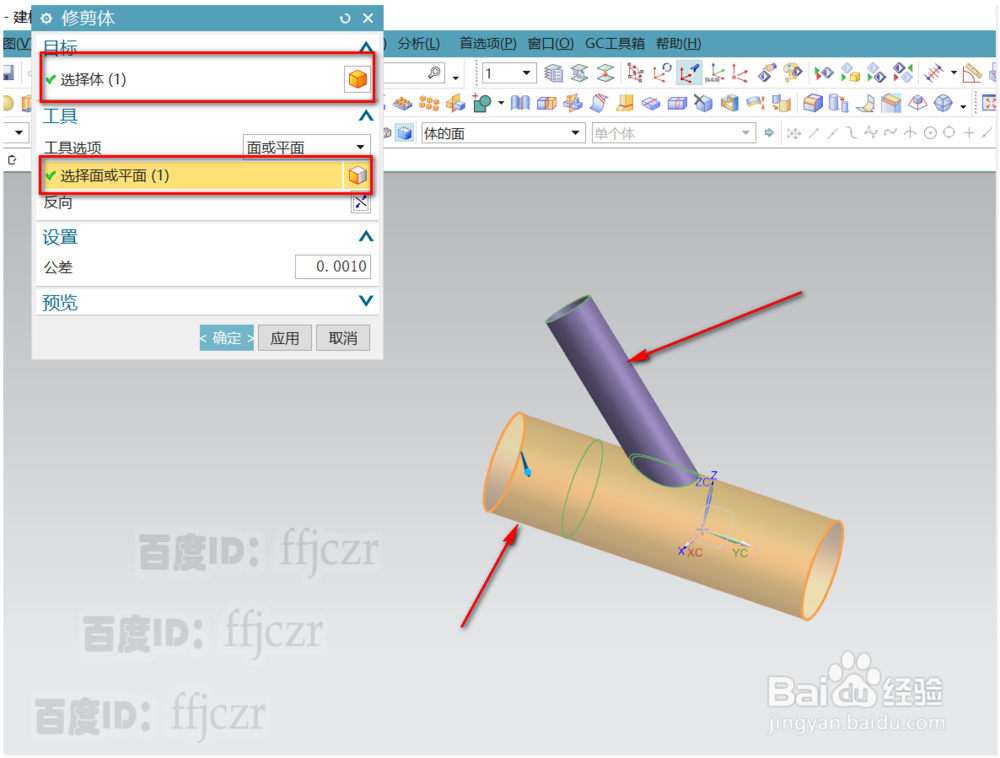1000x758 pixels.
Task: Click the WCS rotate icon
Action: (x=661, y=73)
